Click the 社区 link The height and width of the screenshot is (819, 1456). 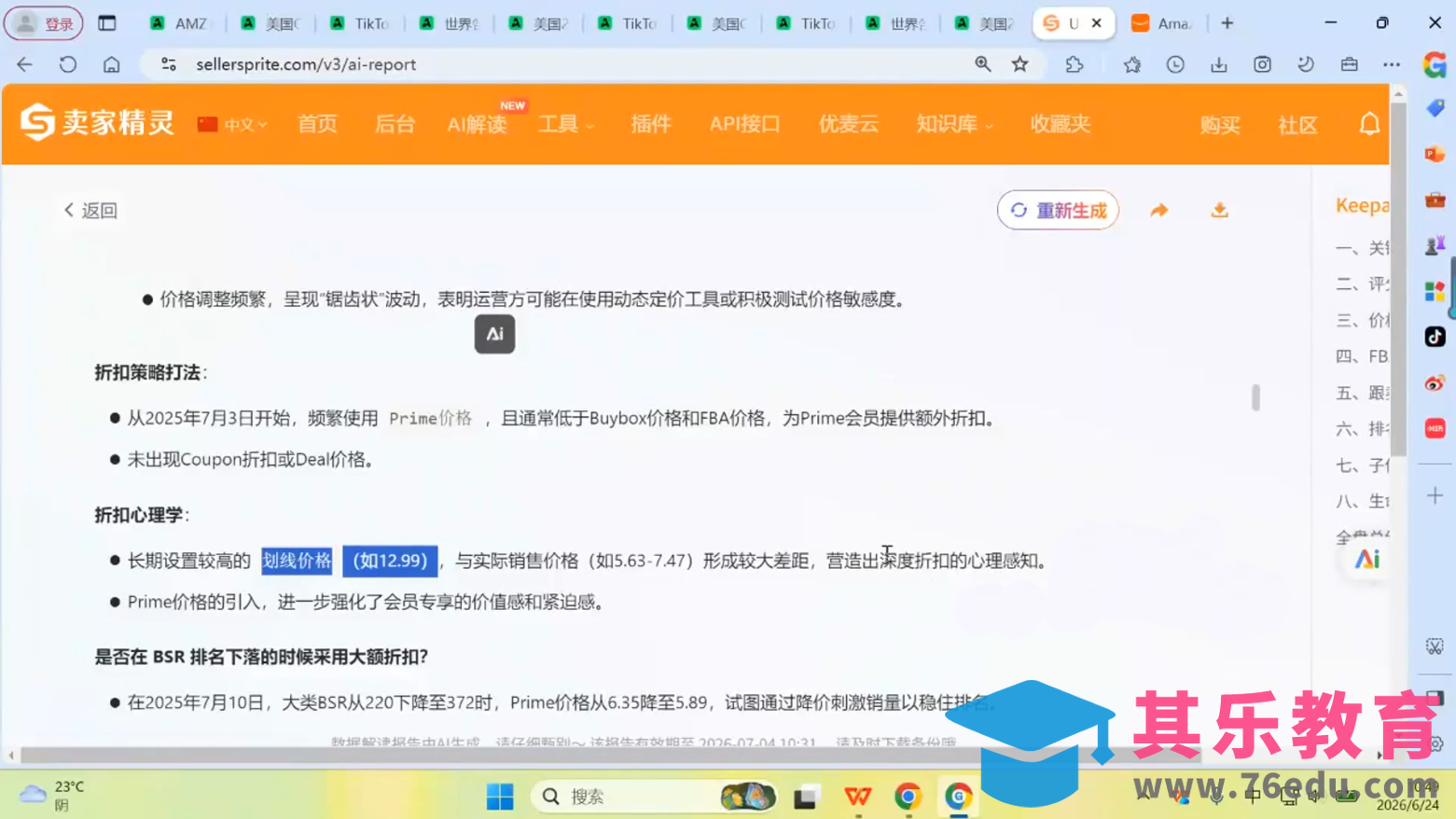click(1297, 125)
